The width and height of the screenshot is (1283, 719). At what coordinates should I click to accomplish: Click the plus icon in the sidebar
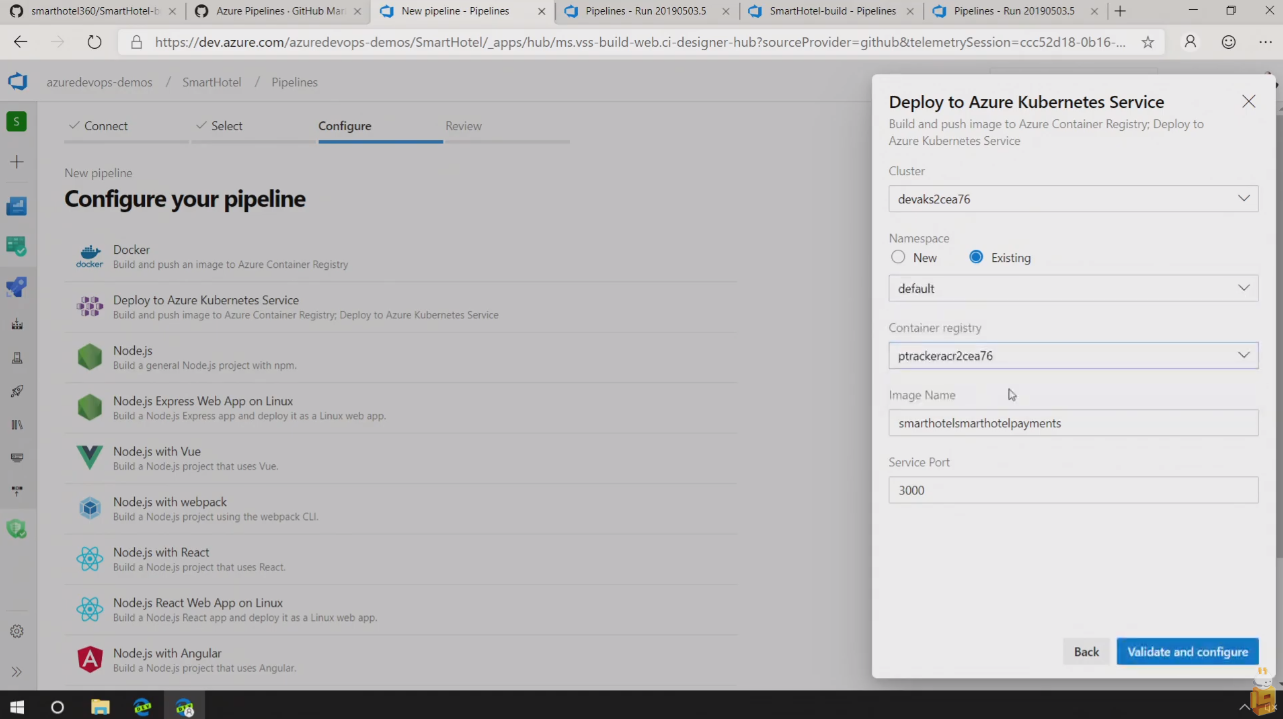(16, 162)
